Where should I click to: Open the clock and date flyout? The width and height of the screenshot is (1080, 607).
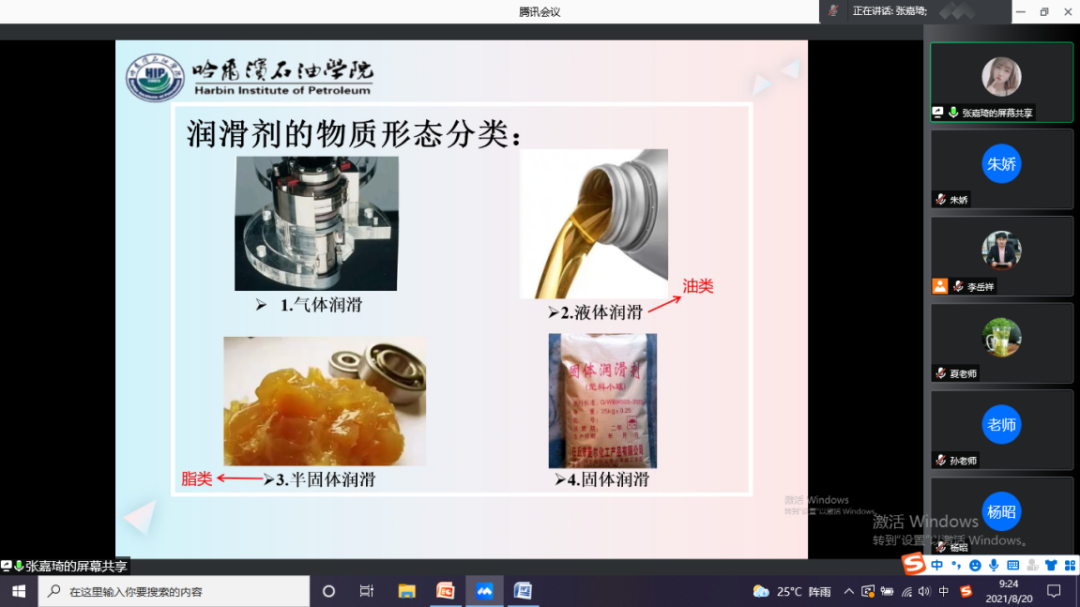(1009, 590)
